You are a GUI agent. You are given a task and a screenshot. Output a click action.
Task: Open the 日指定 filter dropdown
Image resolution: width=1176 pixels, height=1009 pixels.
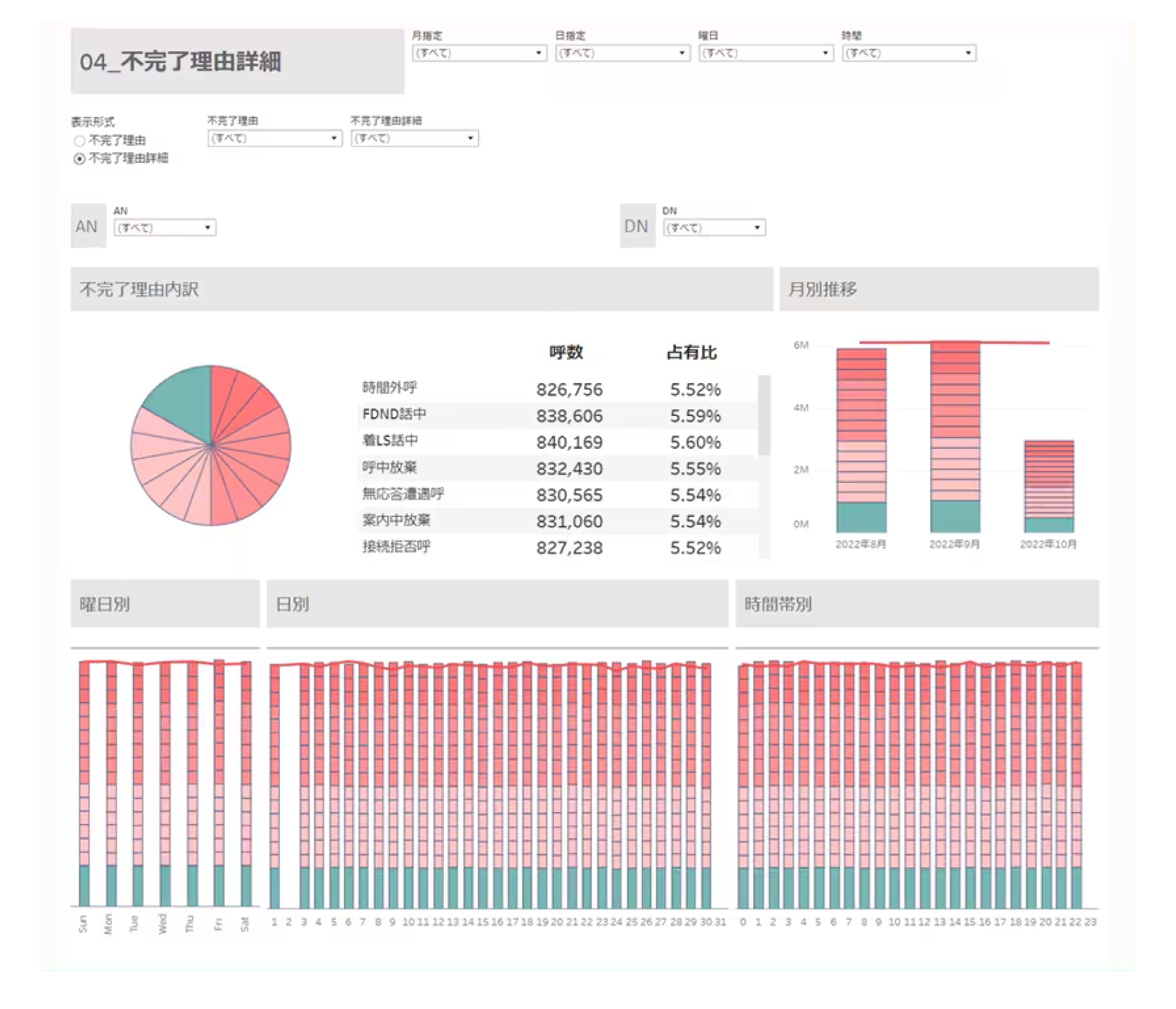[622, 53]
